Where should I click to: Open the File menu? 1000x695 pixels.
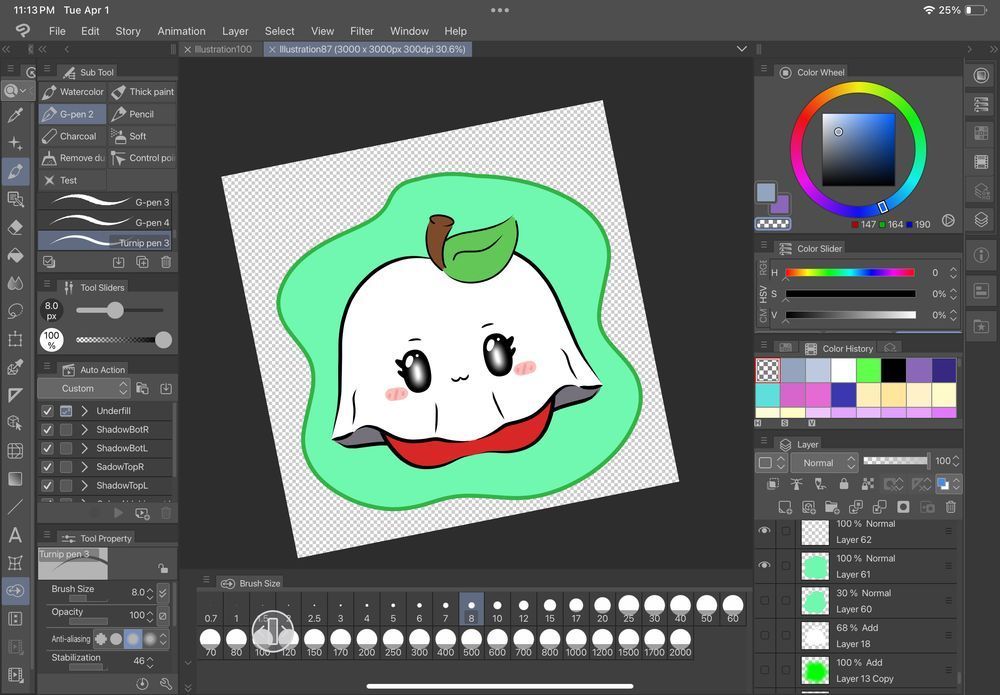pyautogui.click(x=57, y=31)
